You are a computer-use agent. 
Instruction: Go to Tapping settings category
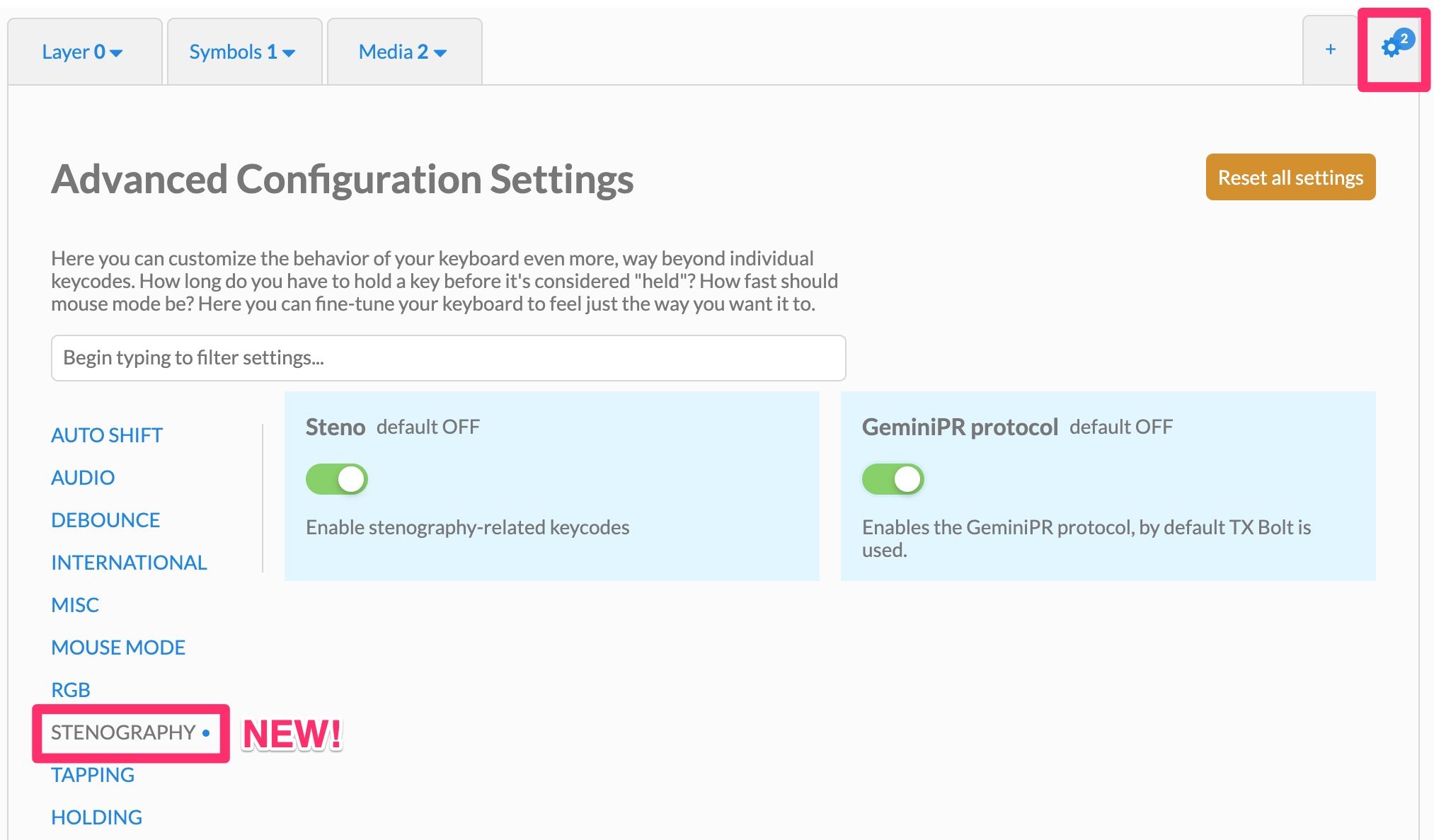point(93,775)
